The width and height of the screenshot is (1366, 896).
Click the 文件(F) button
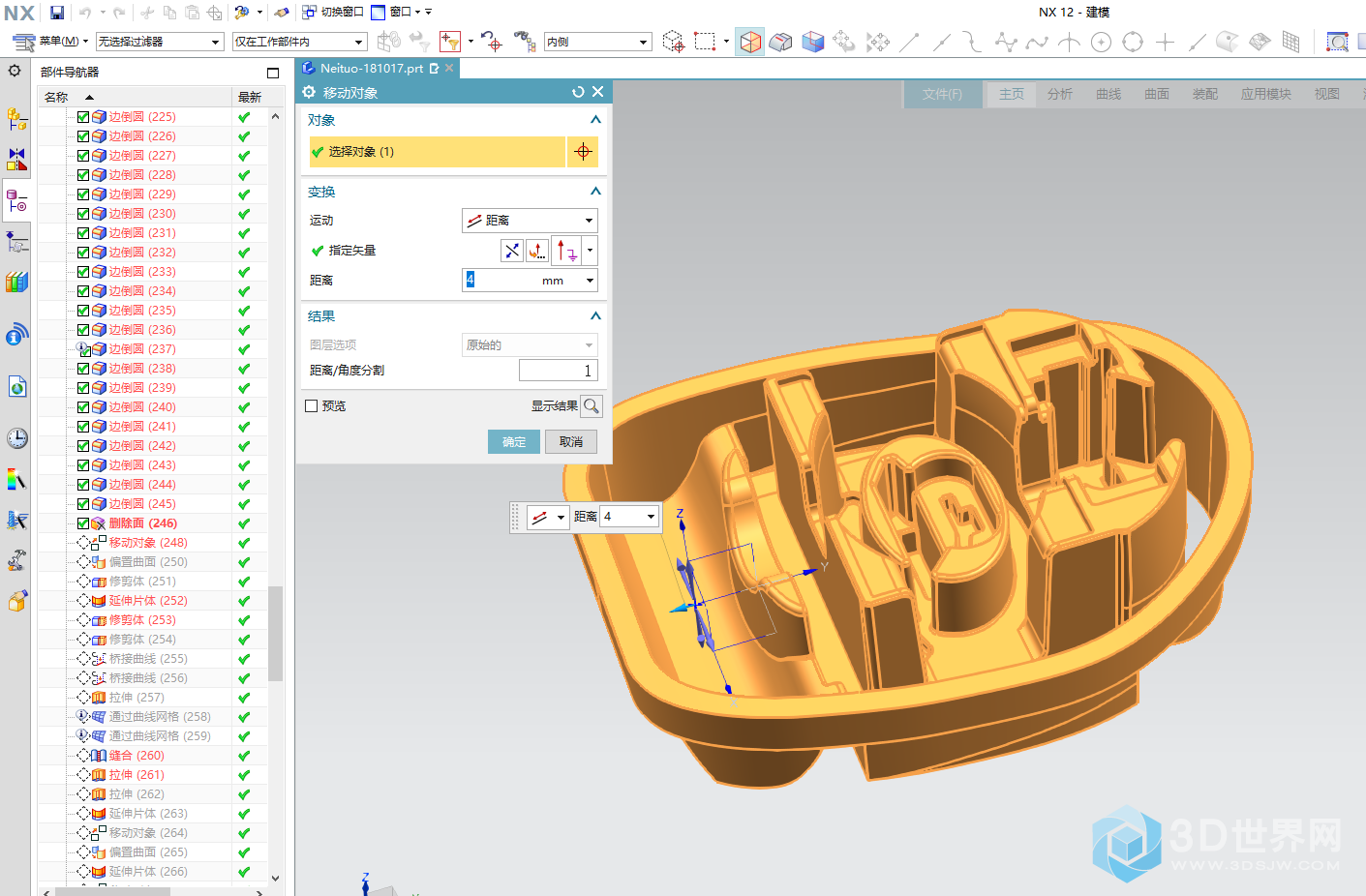click(942, 94)
